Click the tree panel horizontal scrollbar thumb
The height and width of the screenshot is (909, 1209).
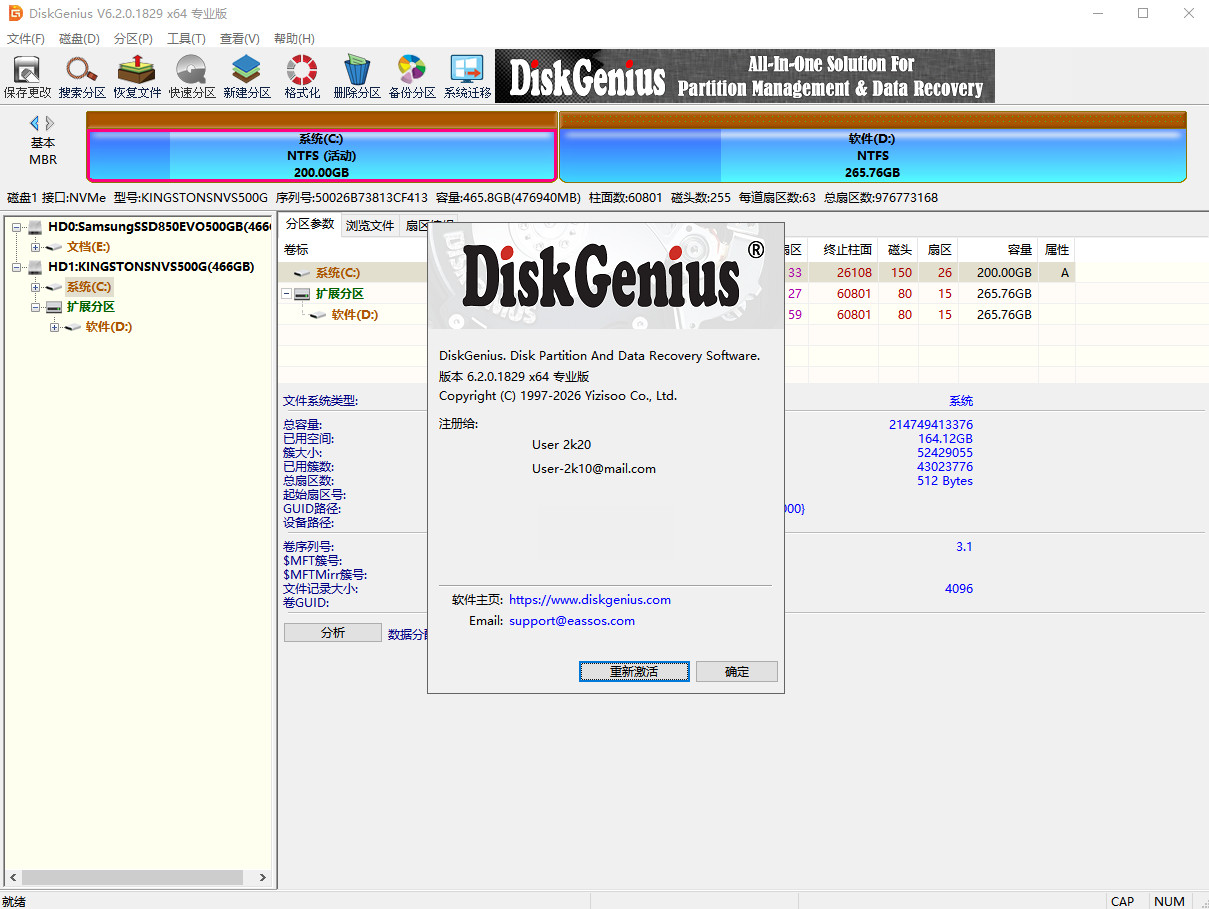132,877
